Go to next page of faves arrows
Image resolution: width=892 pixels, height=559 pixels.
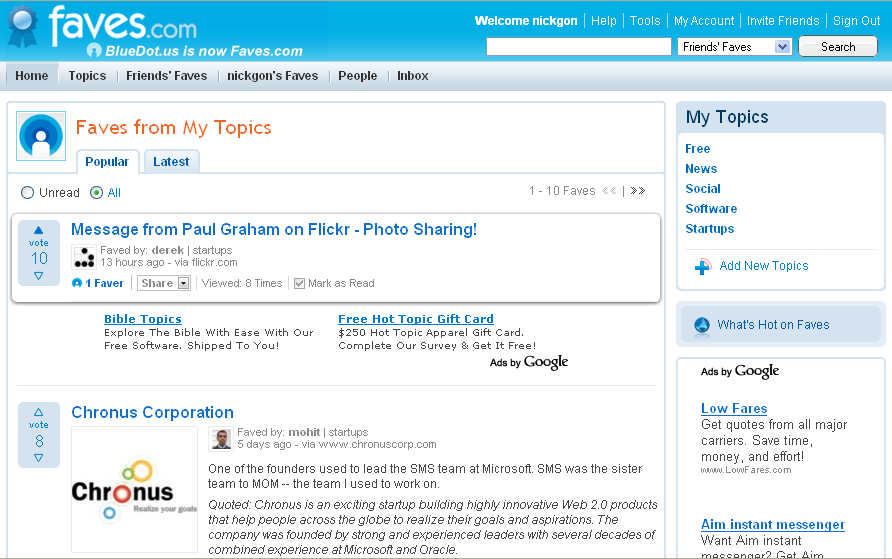638,191
